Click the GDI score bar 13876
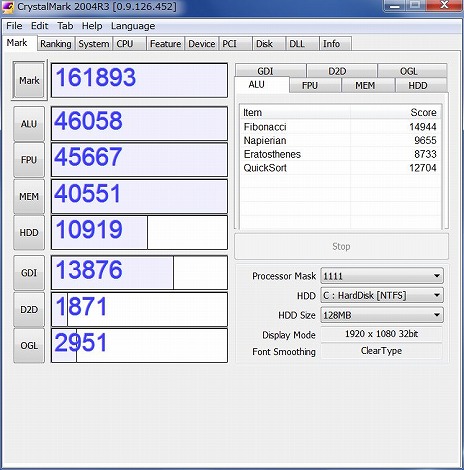This screenshot has height=470, width=464. click(x=139, y=273)
